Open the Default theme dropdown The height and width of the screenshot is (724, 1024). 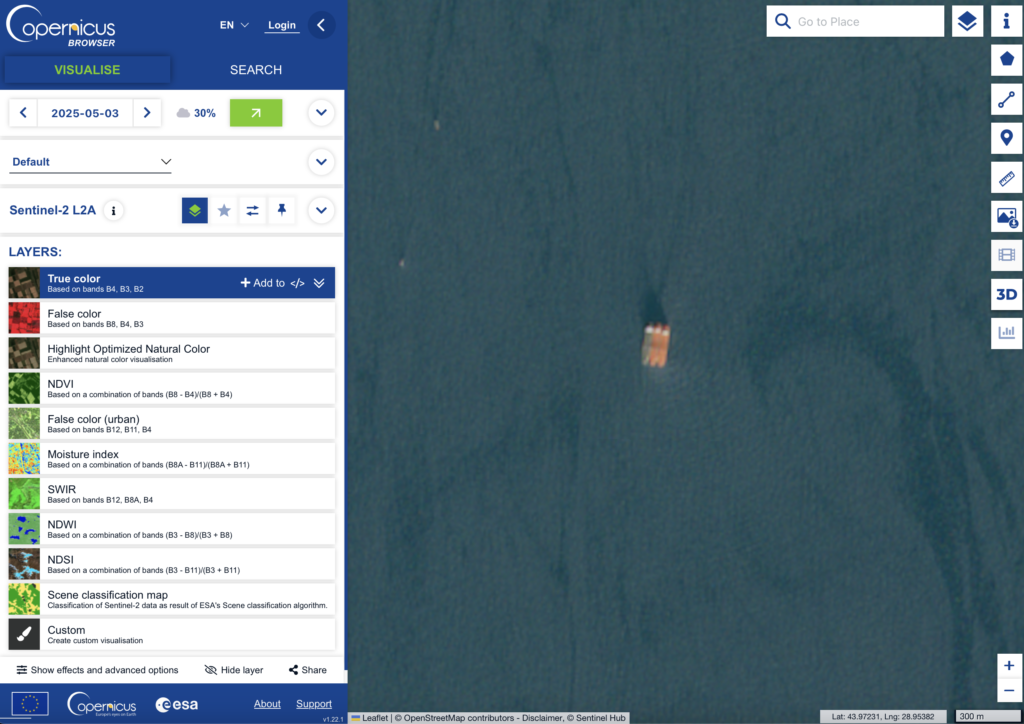tap(91, 162)
